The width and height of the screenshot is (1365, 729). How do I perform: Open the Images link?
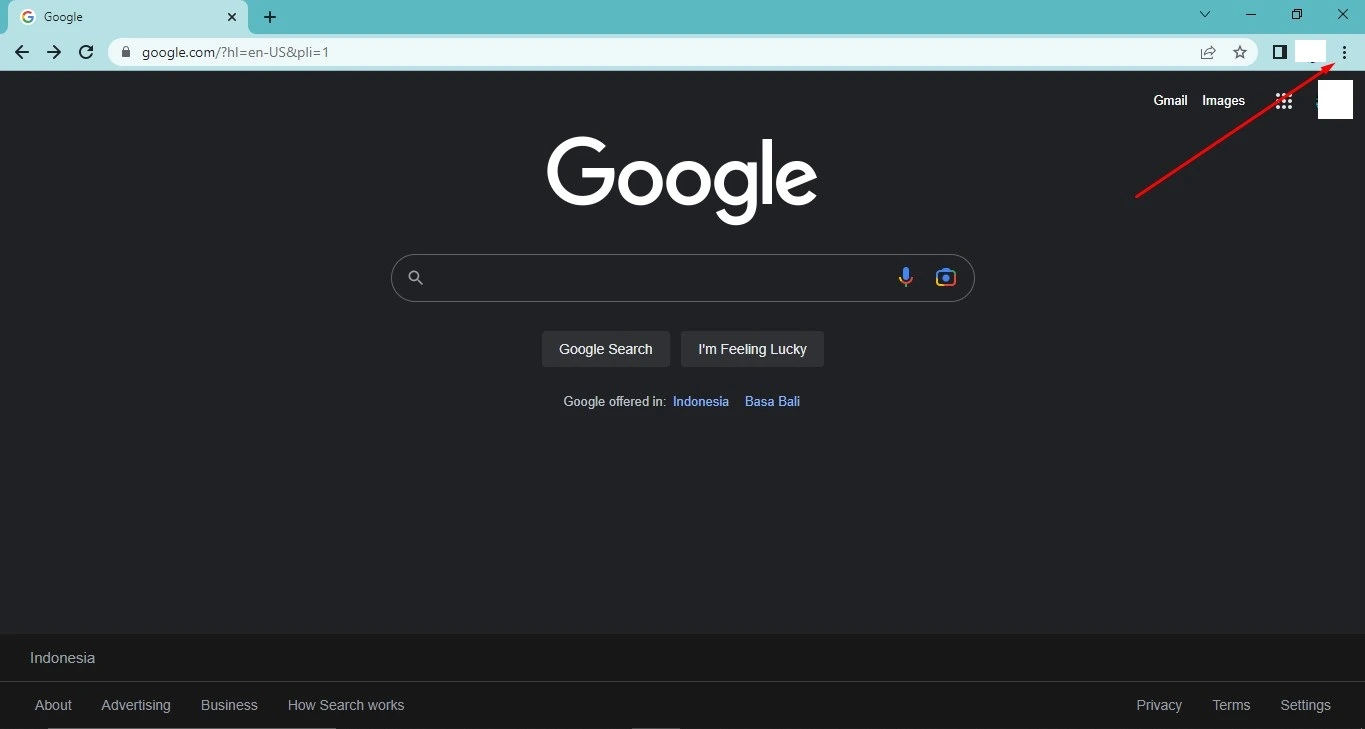pyautogui.click(x=1223, y=100)
